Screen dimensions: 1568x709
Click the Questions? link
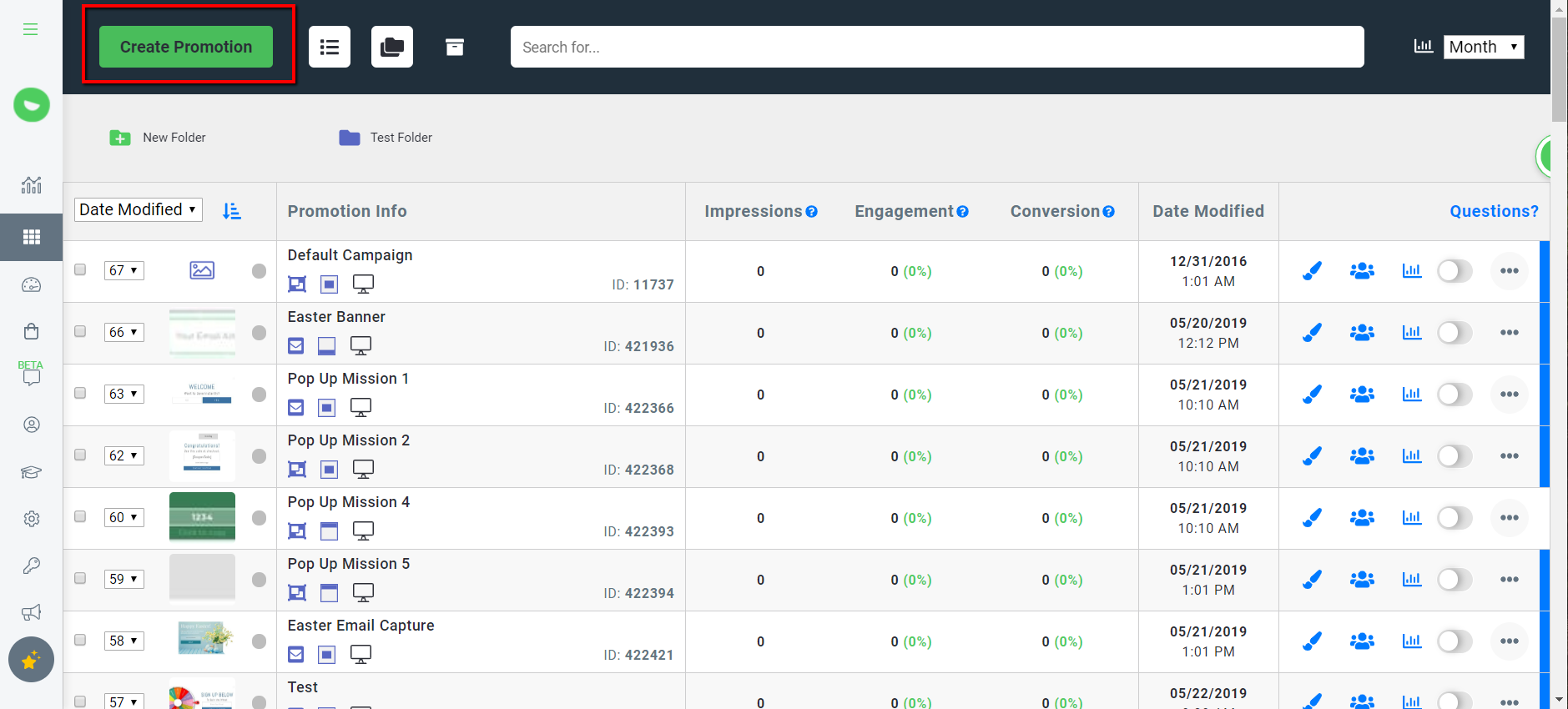[x=1493, y=211]
